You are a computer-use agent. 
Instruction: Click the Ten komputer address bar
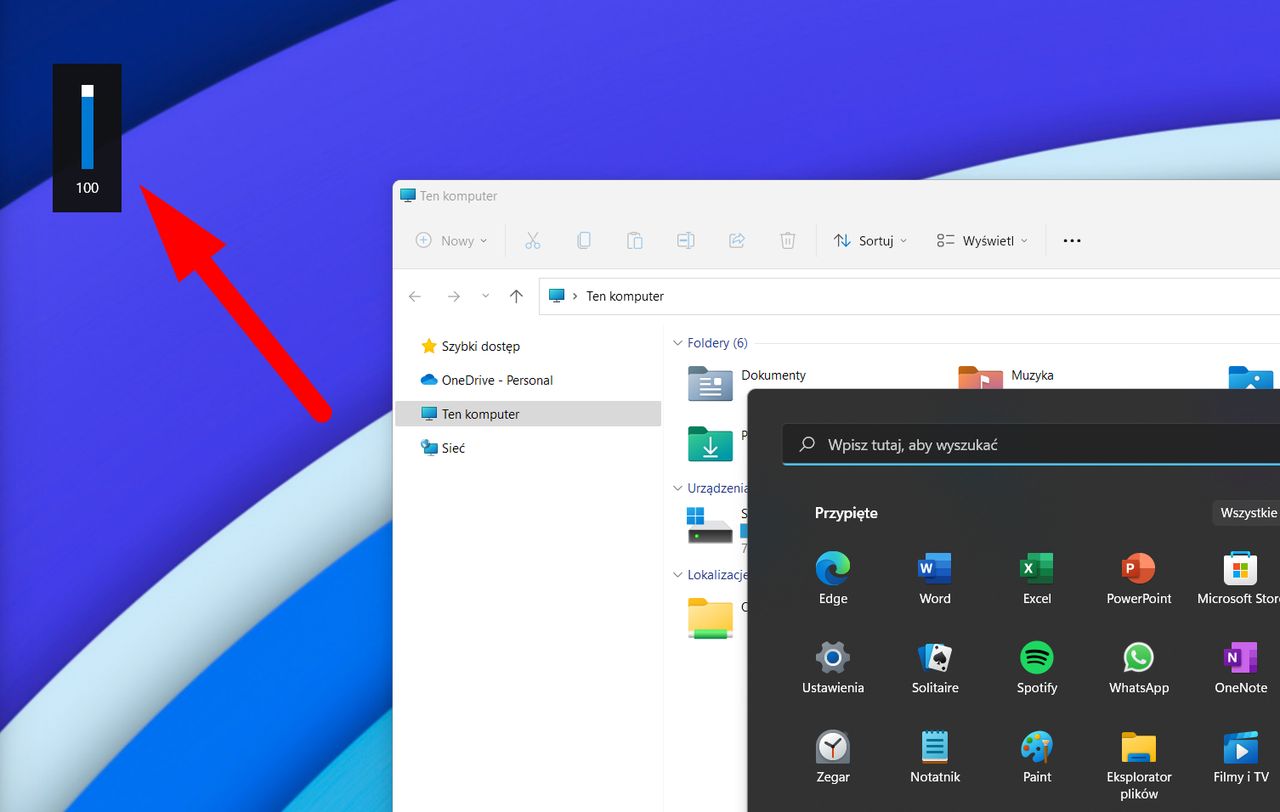point(909,296)
